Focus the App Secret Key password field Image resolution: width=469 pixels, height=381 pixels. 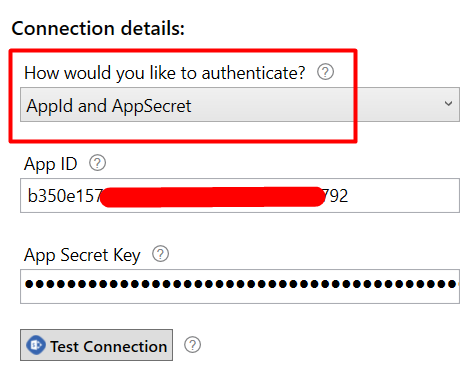tap(240, 287)
